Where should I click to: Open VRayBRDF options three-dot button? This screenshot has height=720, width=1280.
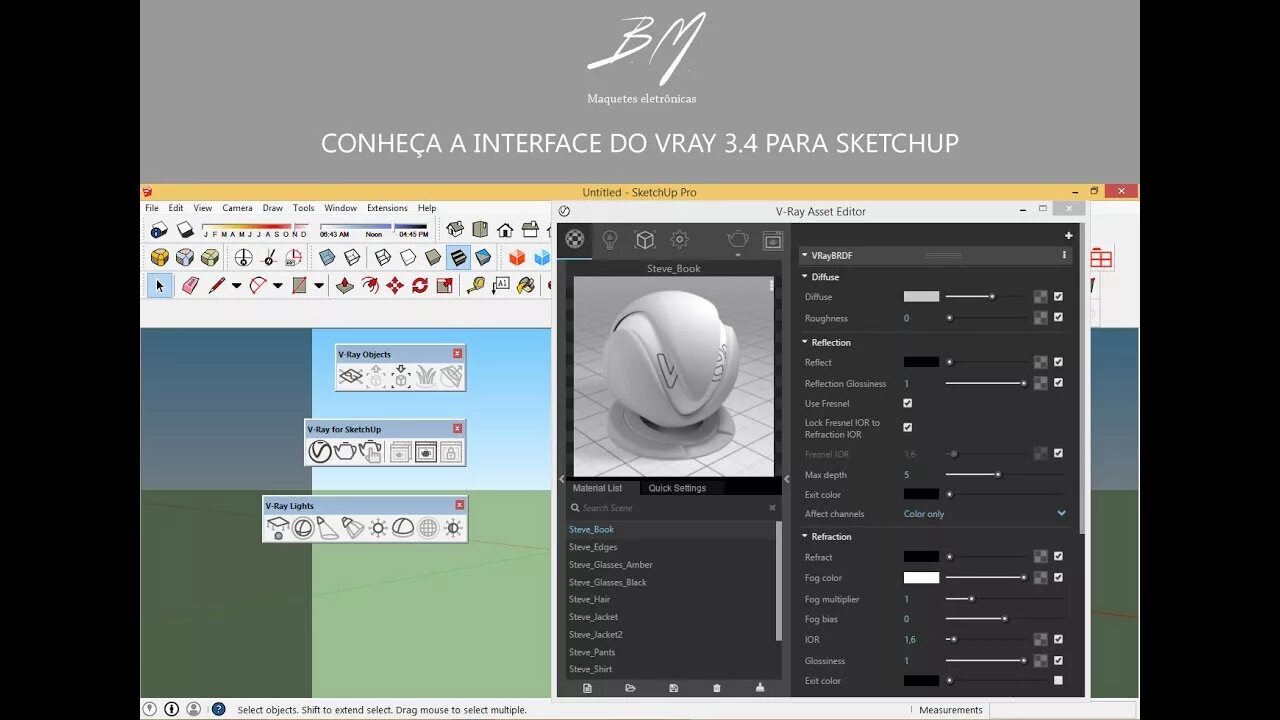point(1064,255)
